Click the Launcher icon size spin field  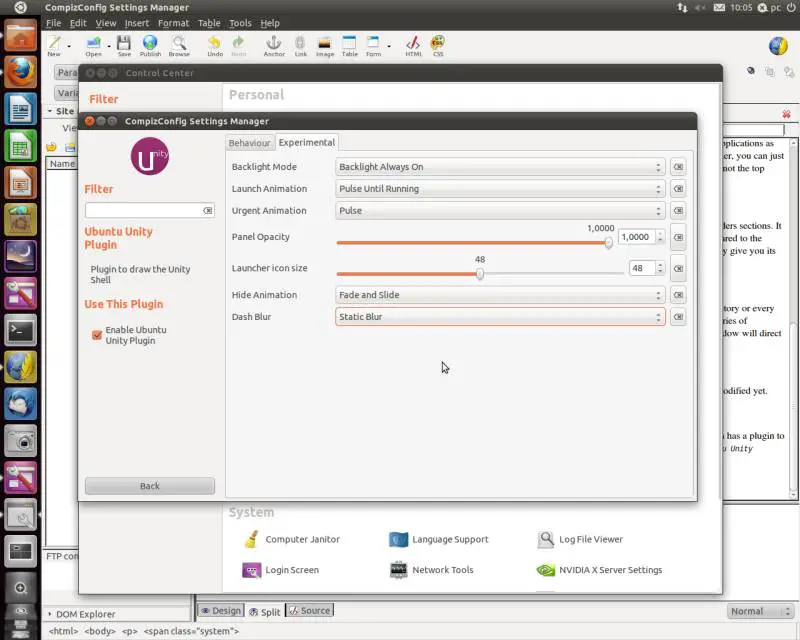642,268
